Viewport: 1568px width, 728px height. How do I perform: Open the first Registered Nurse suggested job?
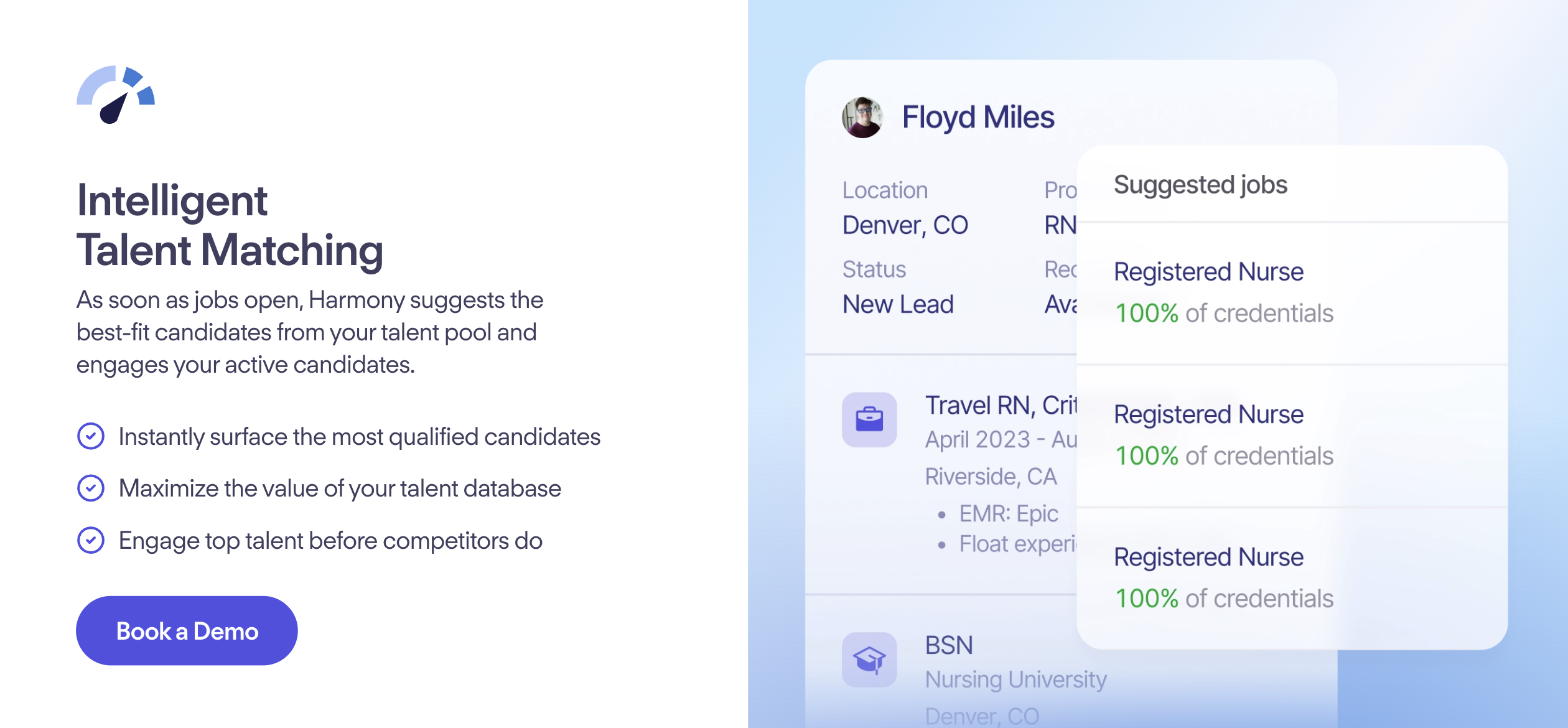pyautogui.click(x=1208, y=272)
